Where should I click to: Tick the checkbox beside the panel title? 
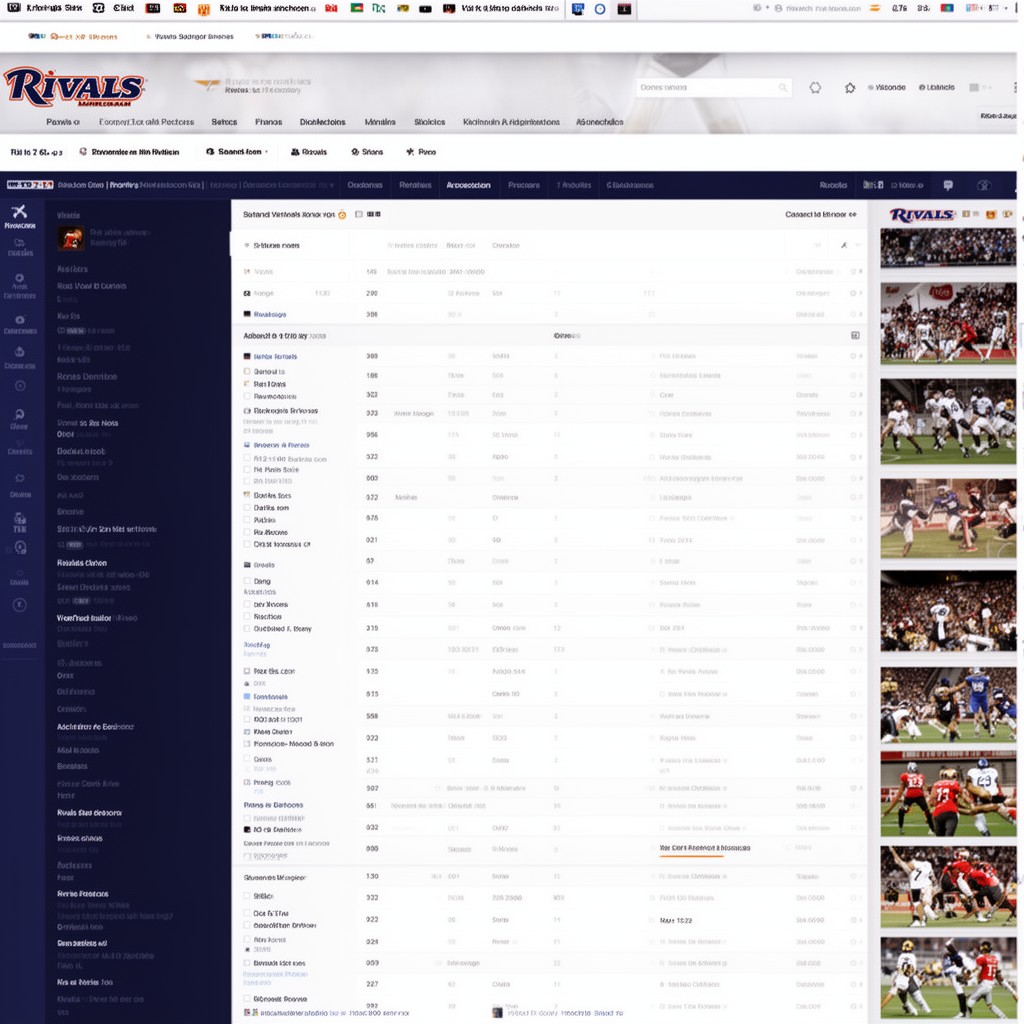click(359, 214)
